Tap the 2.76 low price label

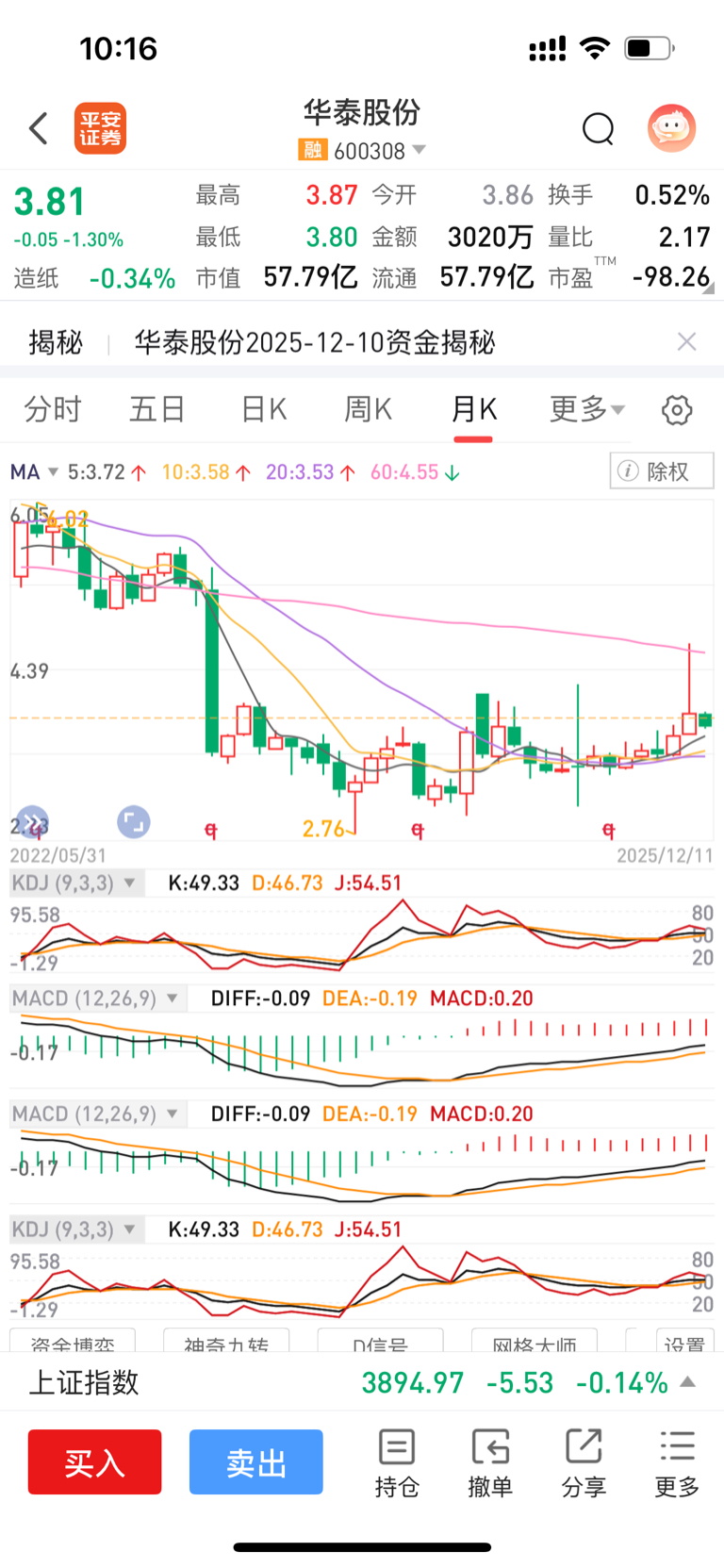(x=323, y=829)
